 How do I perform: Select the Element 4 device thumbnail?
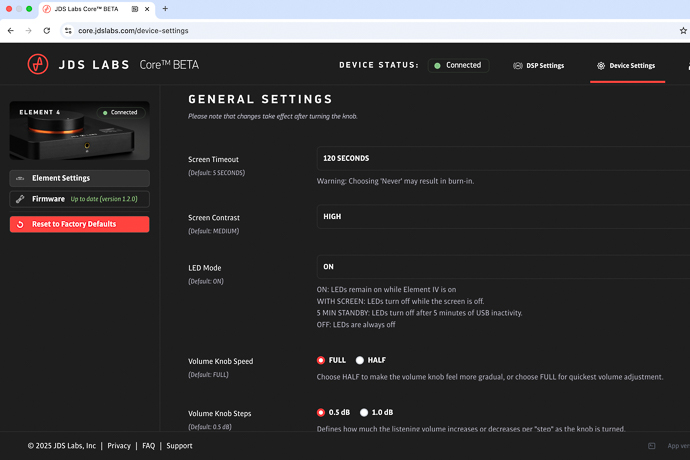(80, 130)
